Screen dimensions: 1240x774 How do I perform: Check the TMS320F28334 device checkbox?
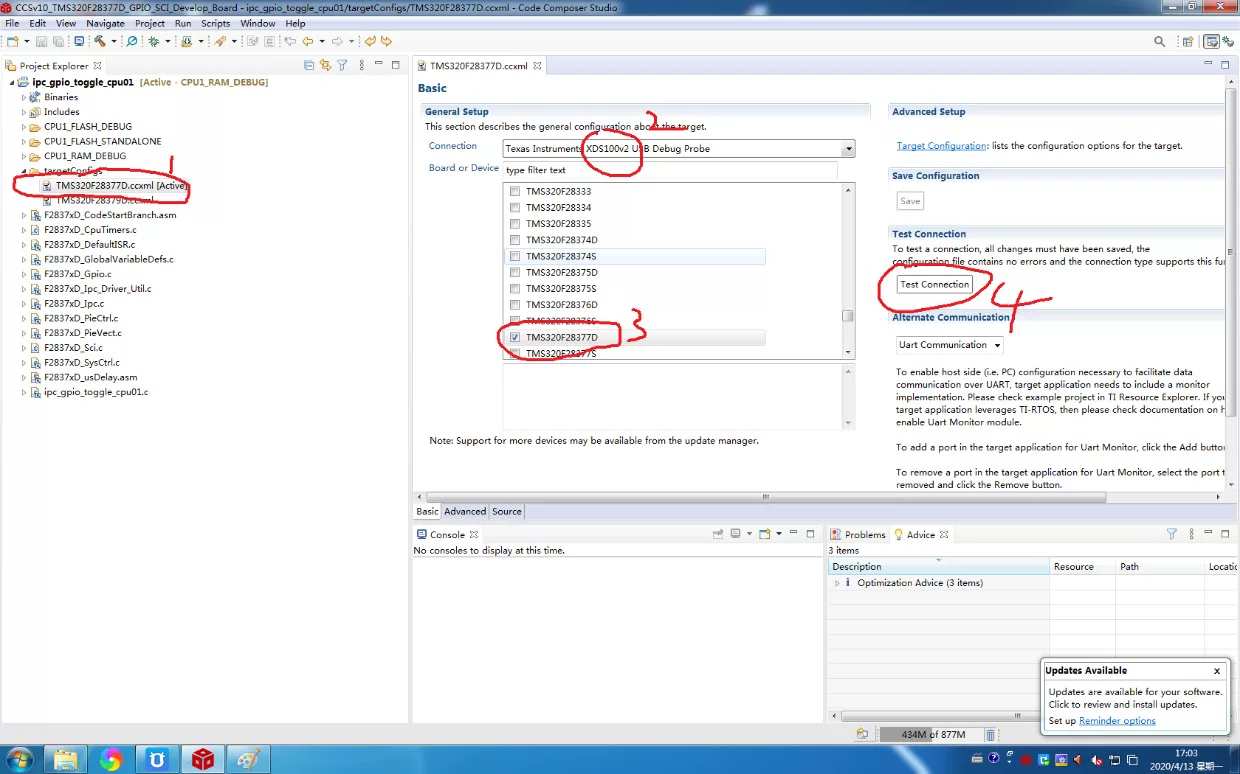[x=515, y=207]
